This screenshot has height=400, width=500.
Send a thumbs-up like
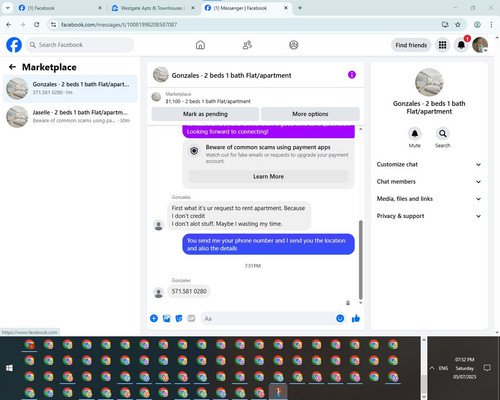click(x=356, y=318)
